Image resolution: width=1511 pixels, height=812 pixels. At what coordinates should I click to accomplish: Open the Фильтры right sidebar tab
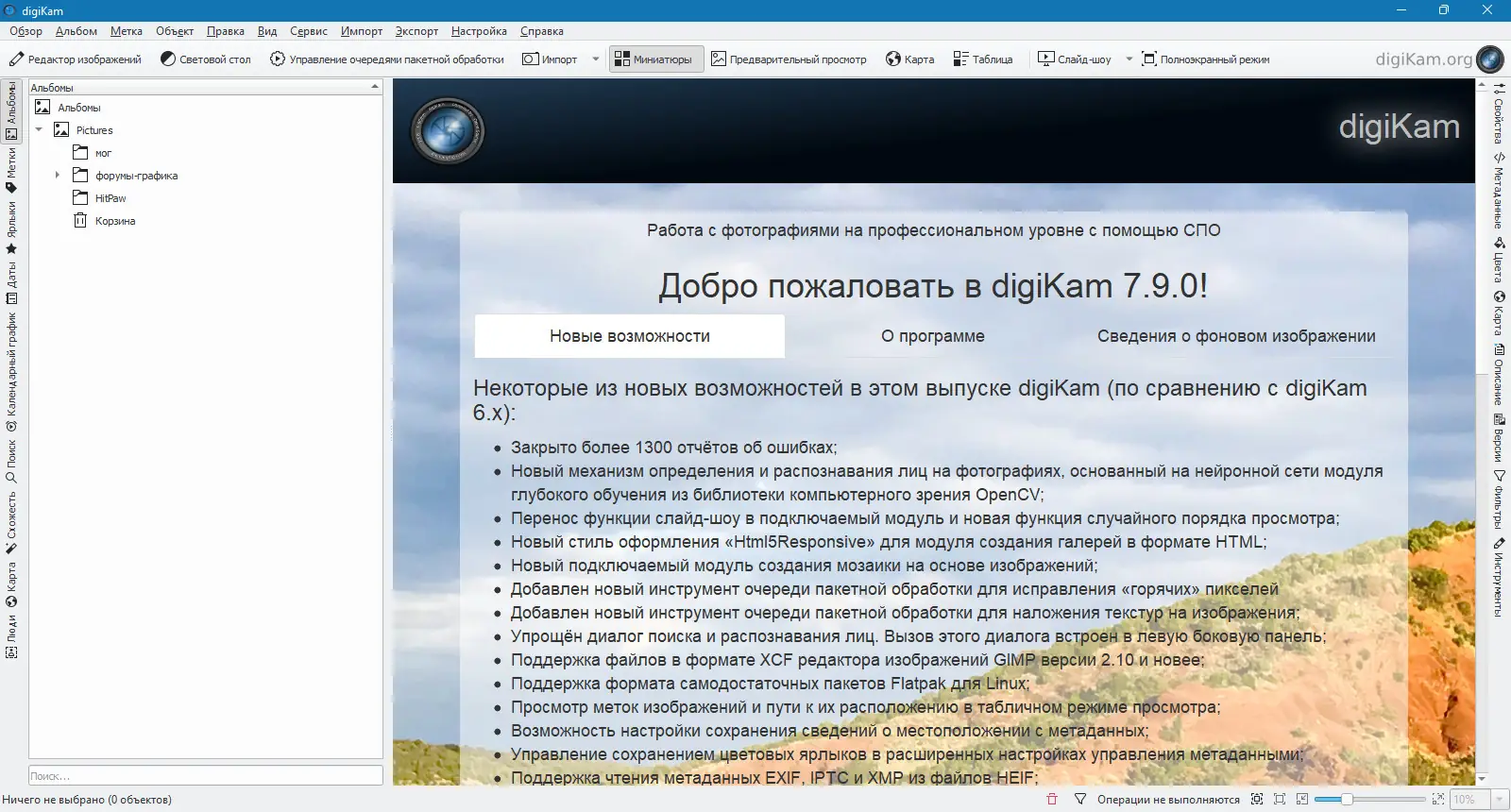1499,499
